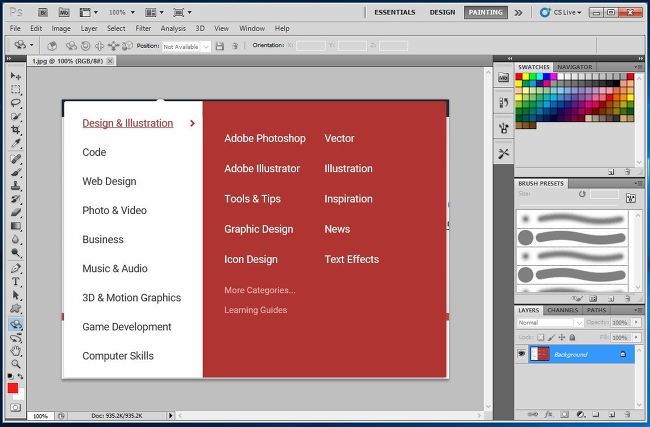Open the Analysis menu

pos(173,28)
